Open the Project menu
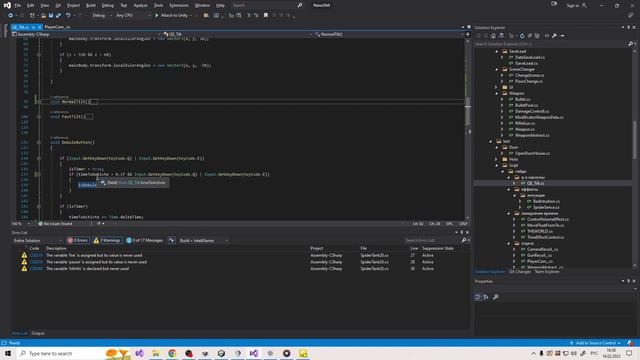 73,5
